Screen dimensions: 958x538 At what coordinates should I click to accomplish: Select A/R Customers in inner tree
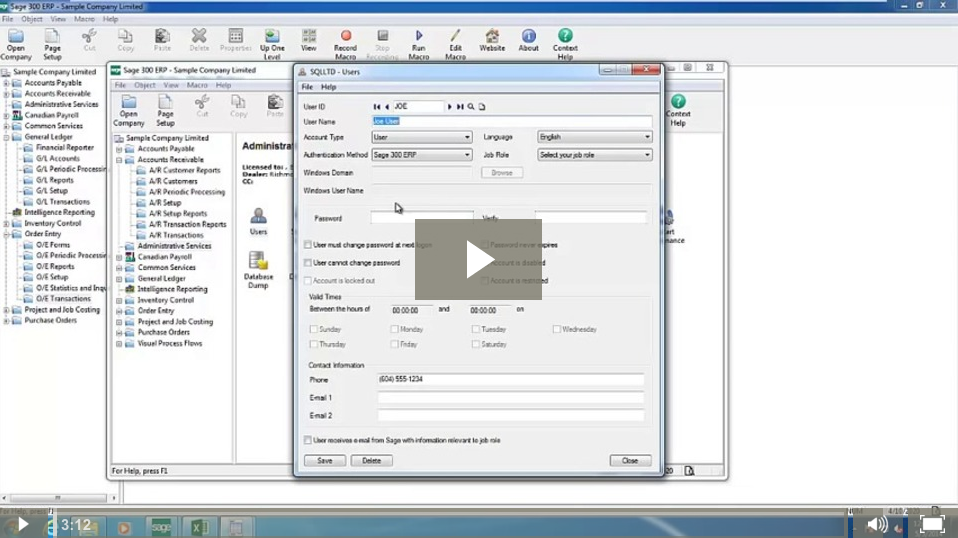(173, 181)
